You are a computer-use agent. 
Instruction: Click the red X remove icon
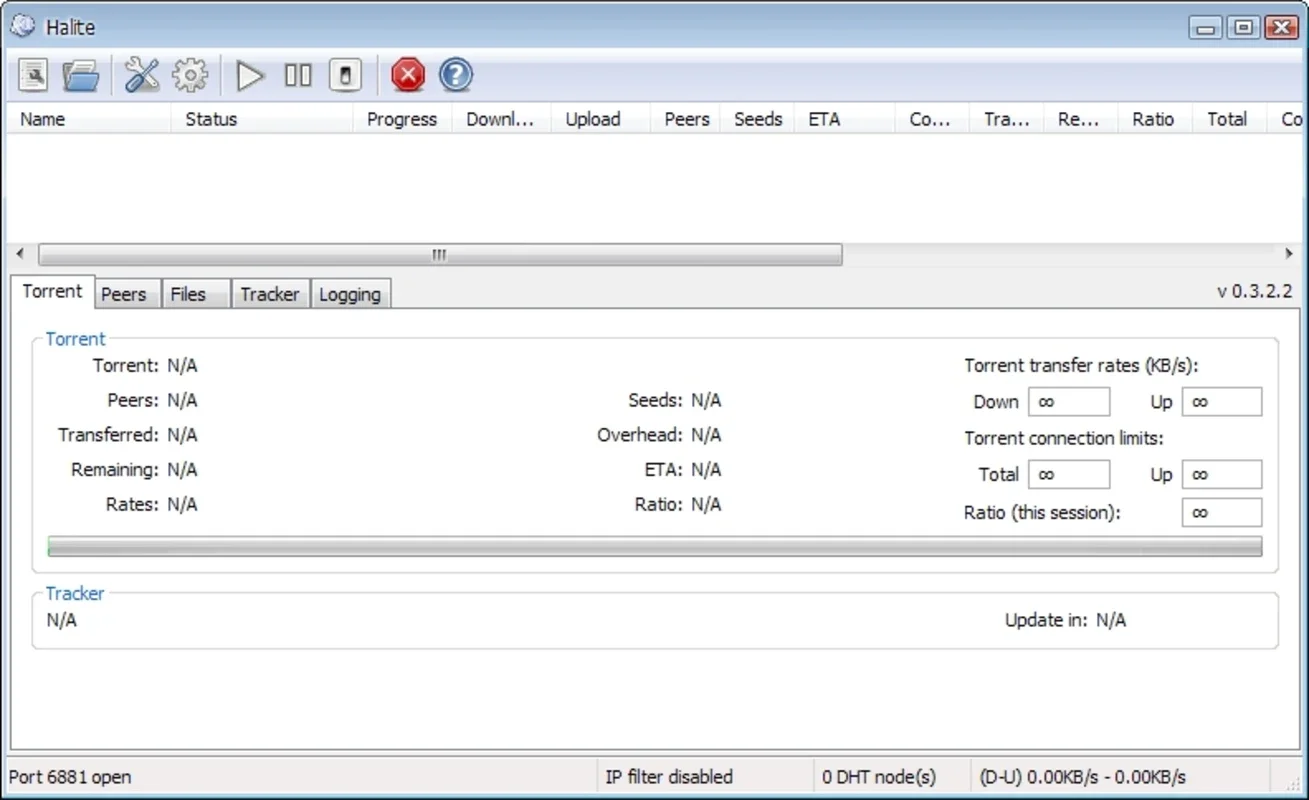coord(407,75)
